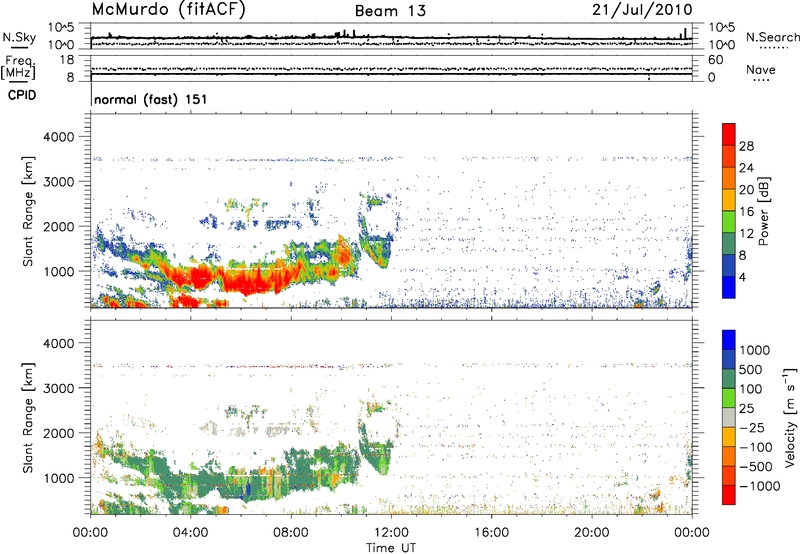Click the 28 tick on power colorbar
The width and height of the screenshot is (800, 554).
tap(746, 146)
